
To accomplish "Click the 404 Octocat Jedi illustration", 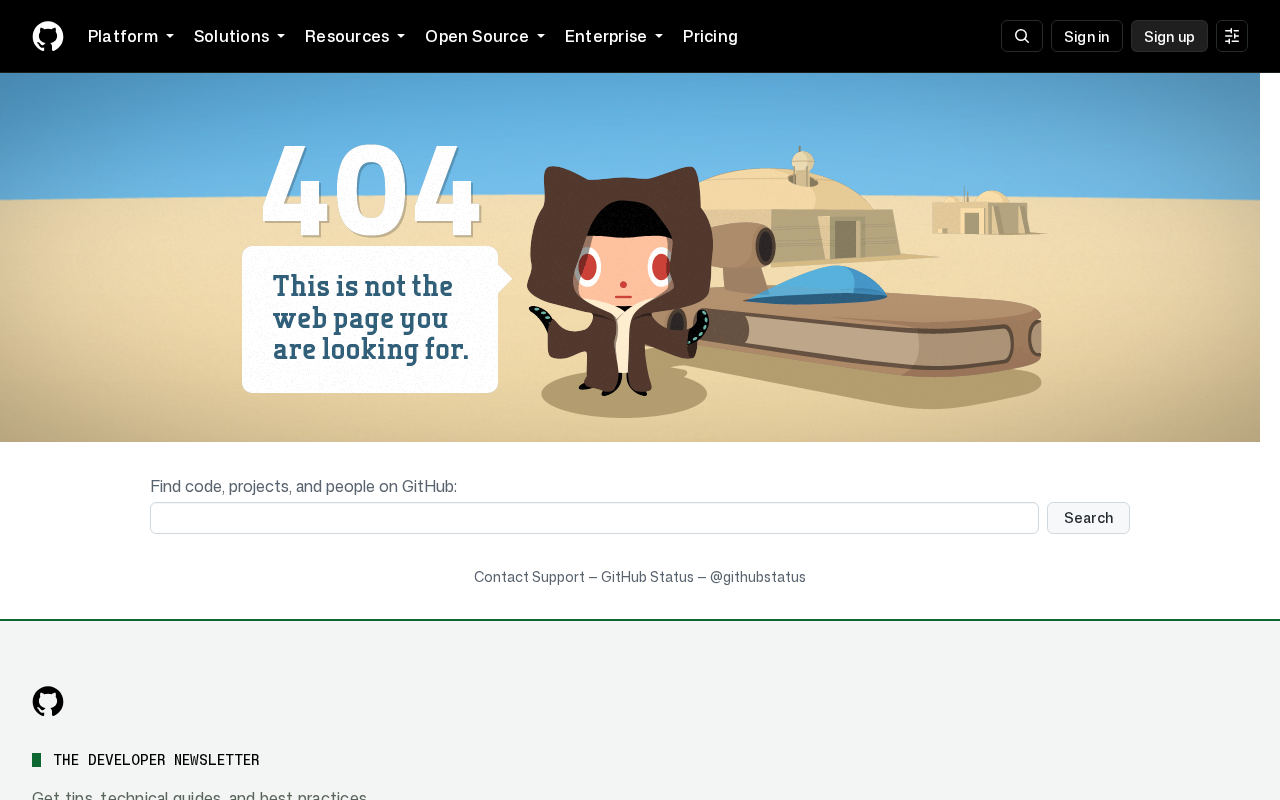I will [620, 280].
